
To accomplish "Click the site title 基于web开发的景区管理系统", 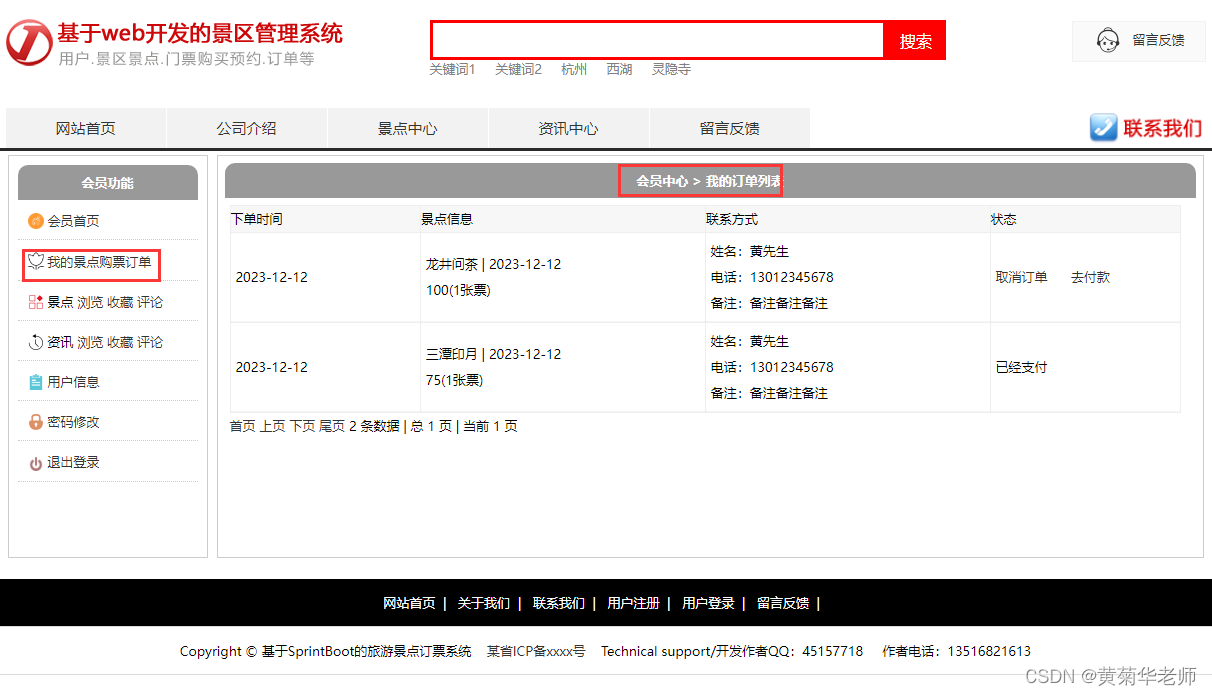I will (x=200, y=33).
